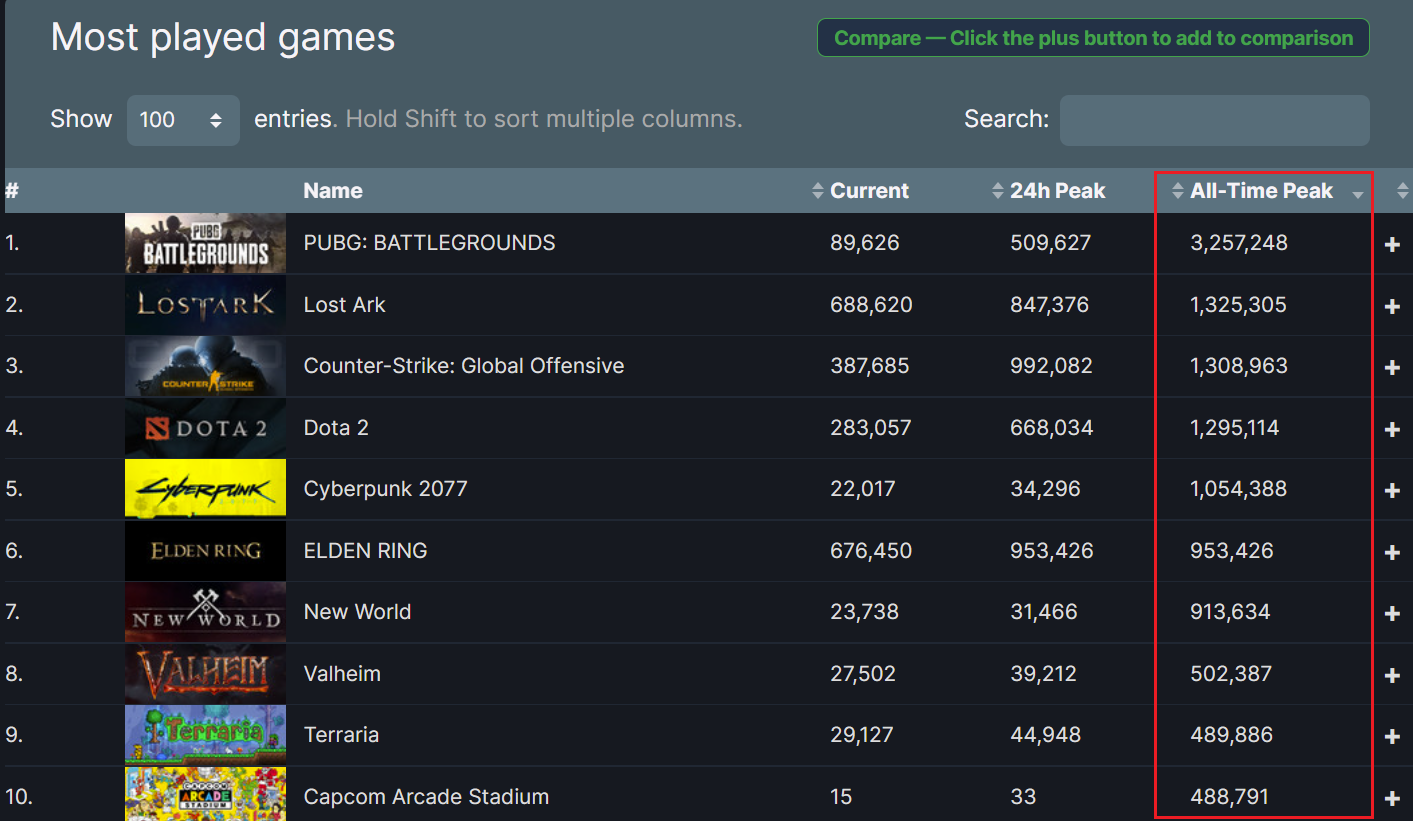Viewport: 1413px width, 821px height.
Task: Open Valheim game thumbnail
Action: pyautogui.click(x=205, y=674)
